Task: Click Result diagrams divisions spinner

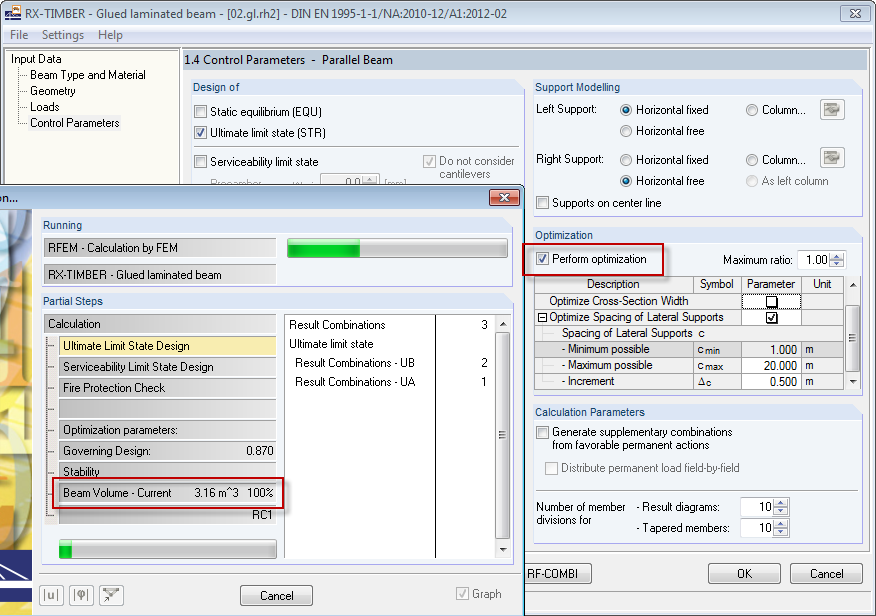Action: pyautogui.click(x=781, y=507)
